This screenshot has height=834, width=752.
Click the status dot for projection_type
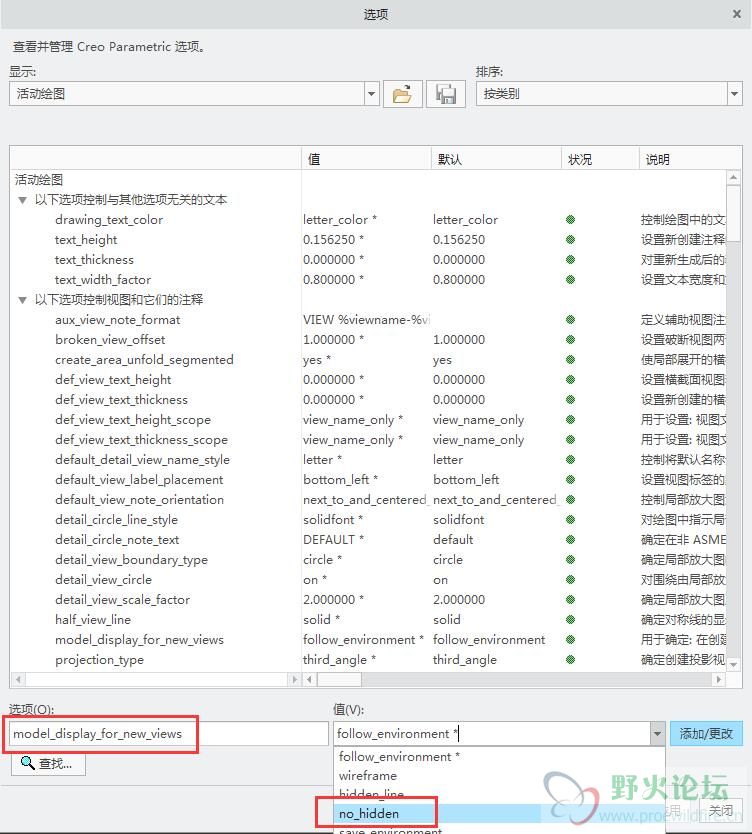point(570,660)
